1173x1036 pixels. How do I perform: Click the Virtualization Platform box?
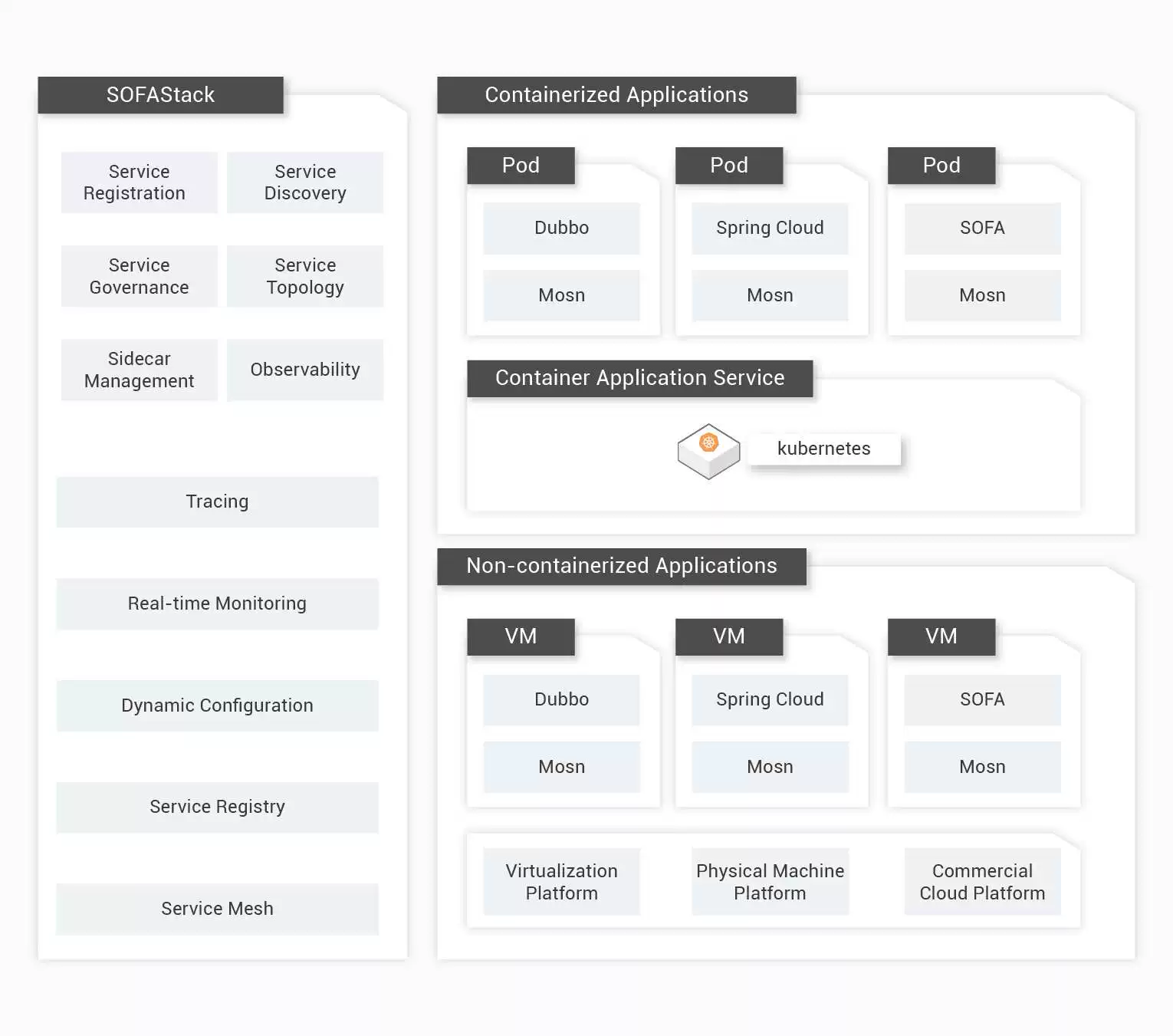[561, 882]
